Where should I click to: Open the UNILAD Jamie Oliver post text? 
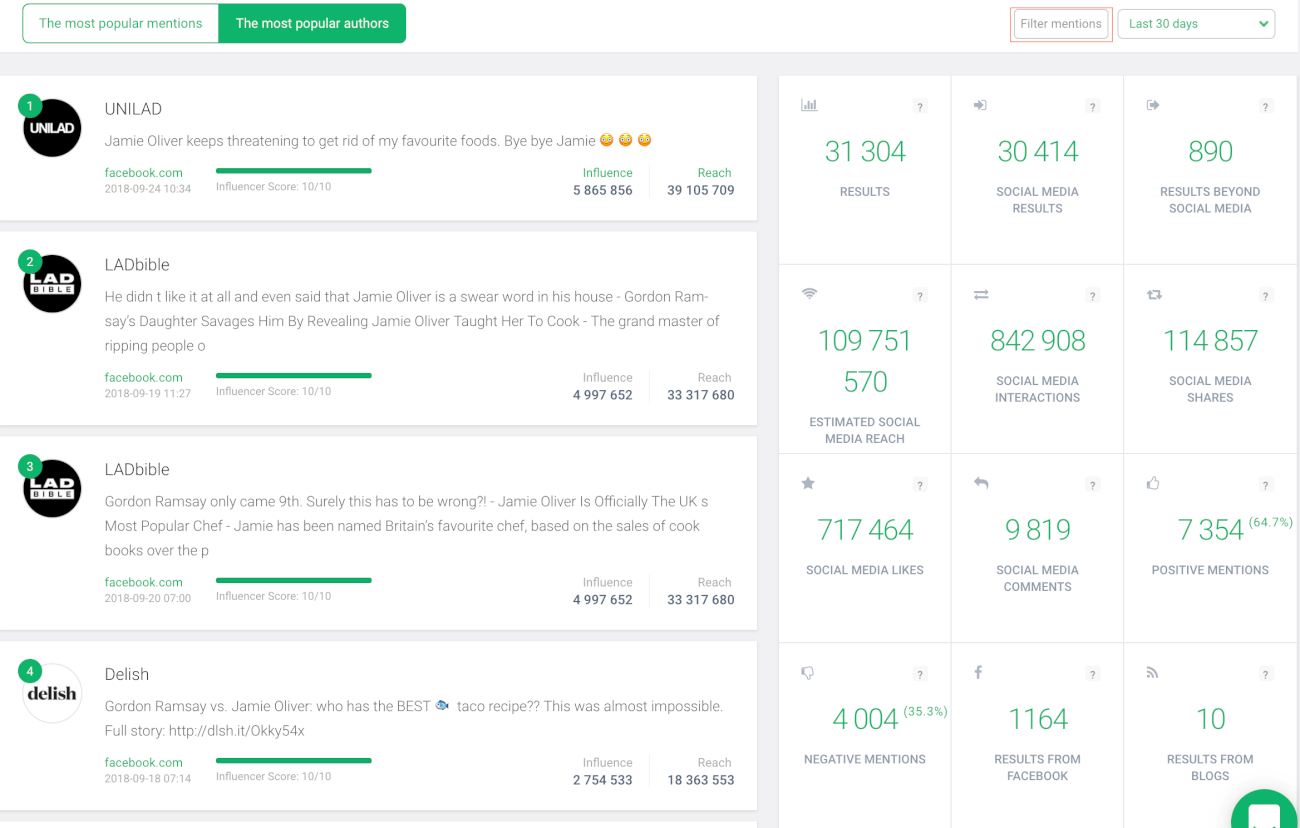click(378, 141)
